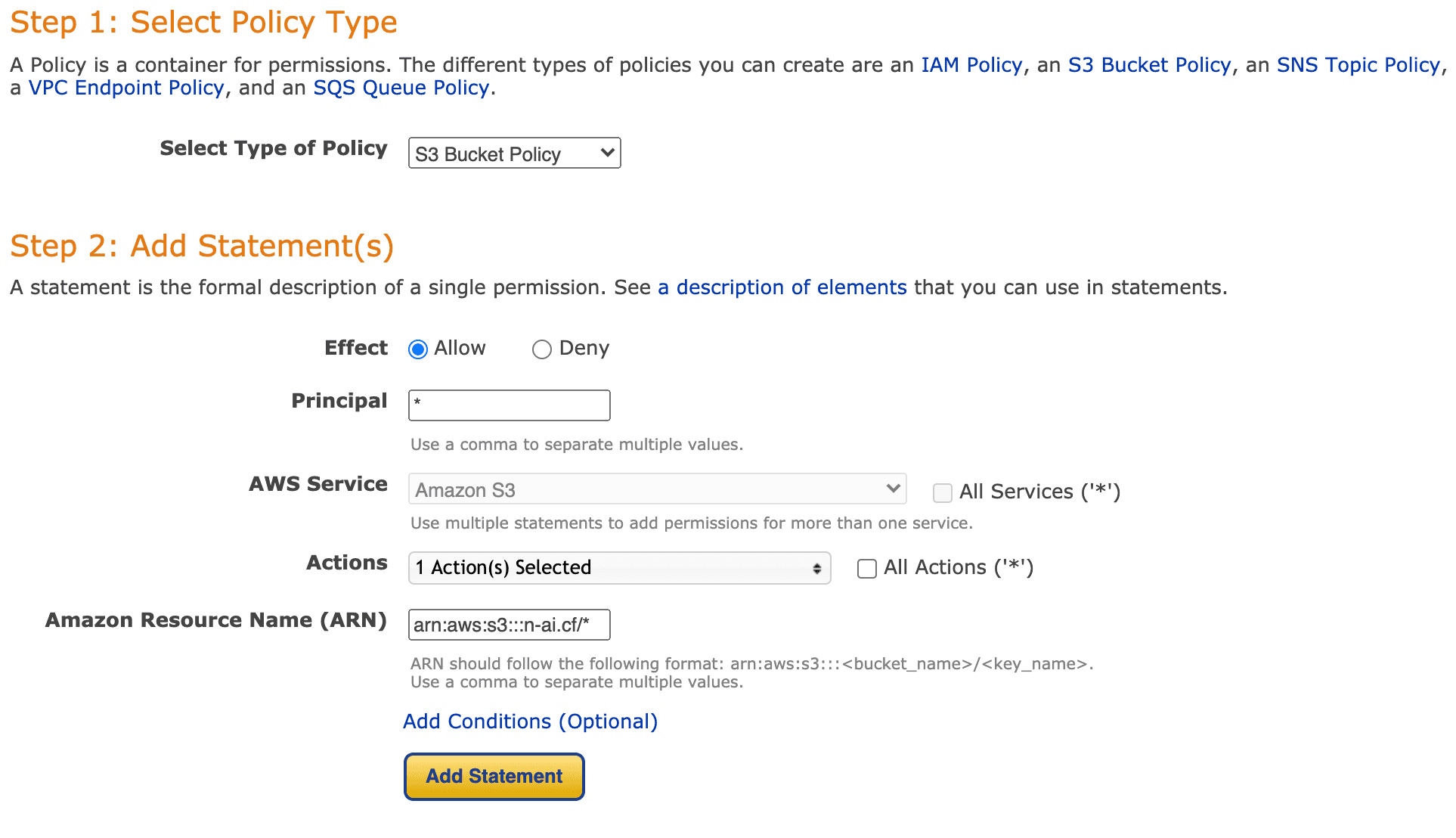Select the Deny effect radio button

(542, 349)
